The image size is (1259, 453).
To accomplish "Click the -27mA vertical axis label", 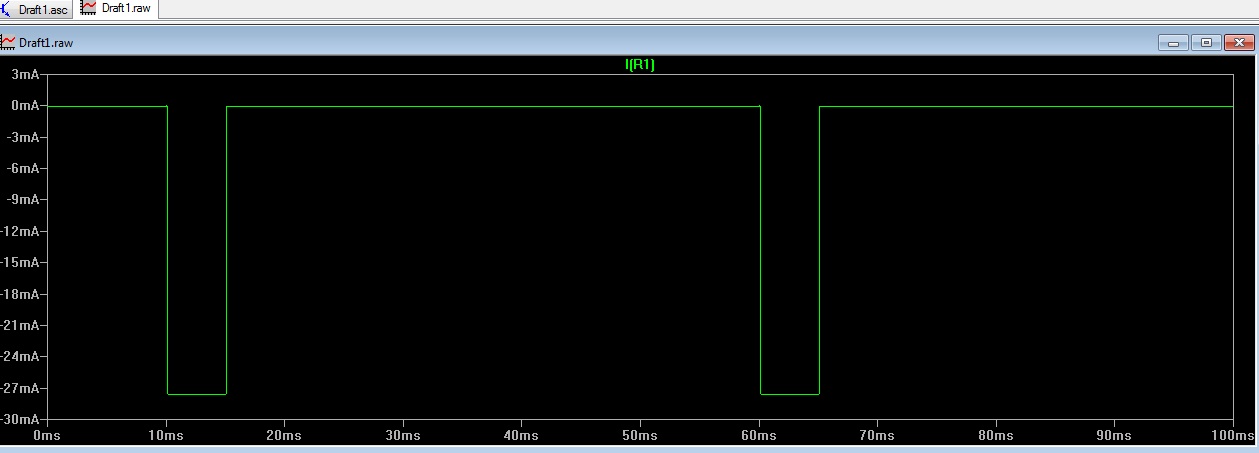I will pyautogui.click(x=20, y=388).
